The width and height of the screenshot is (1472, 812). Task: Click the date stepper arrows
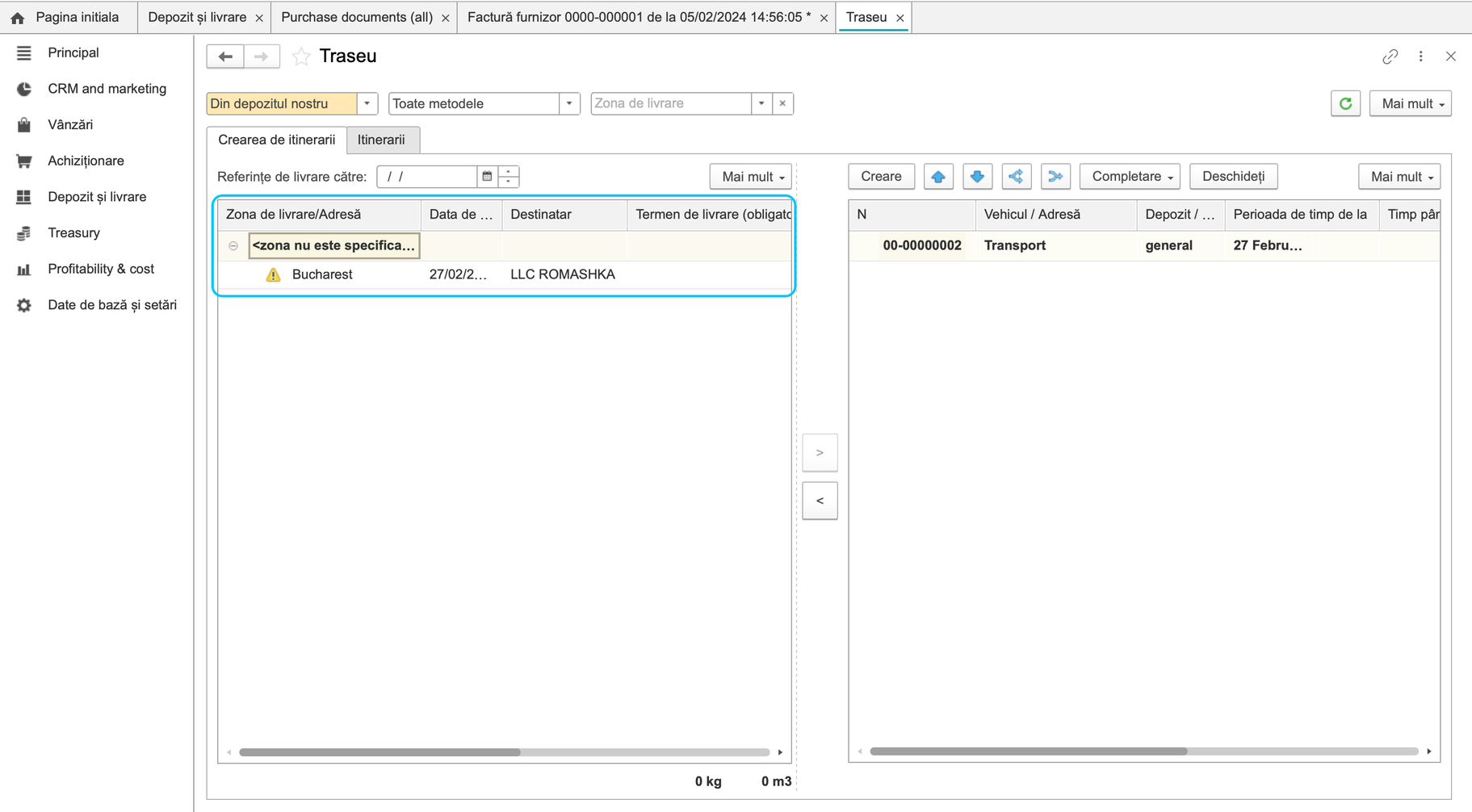click(509, 177)
